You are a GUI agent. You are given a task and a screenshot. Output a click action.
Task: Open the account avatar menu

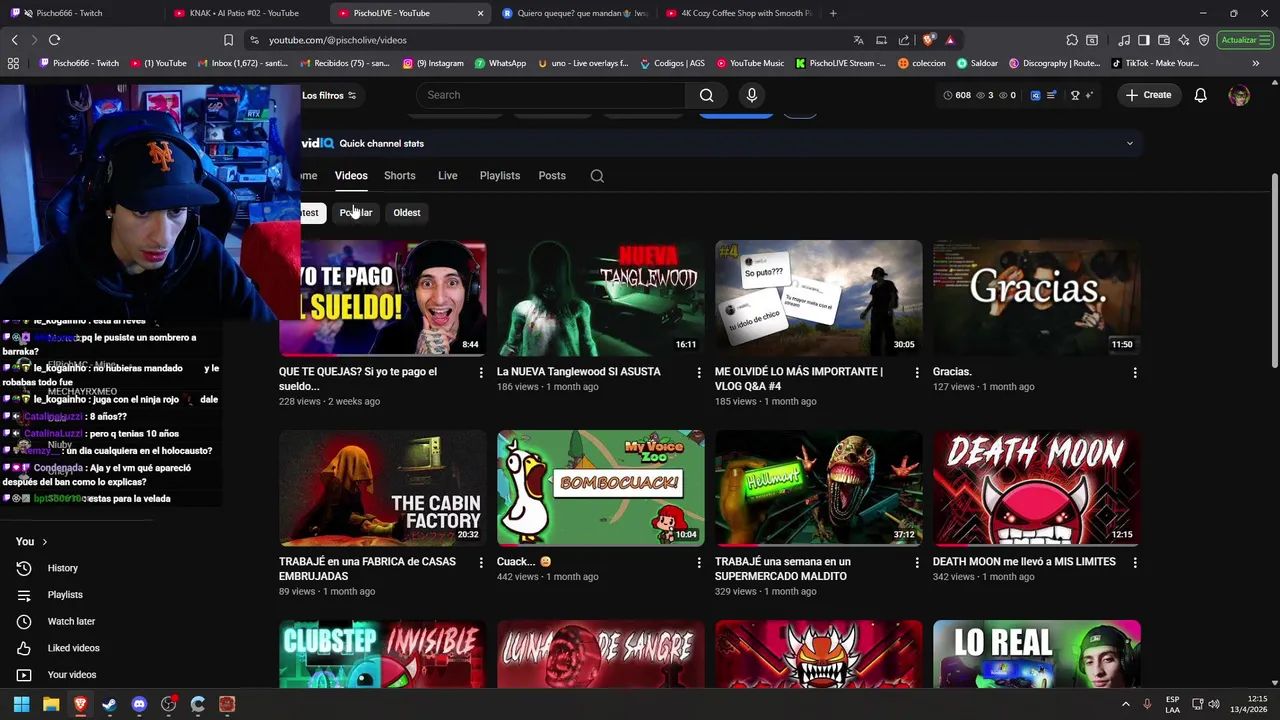pos(1239,95)
